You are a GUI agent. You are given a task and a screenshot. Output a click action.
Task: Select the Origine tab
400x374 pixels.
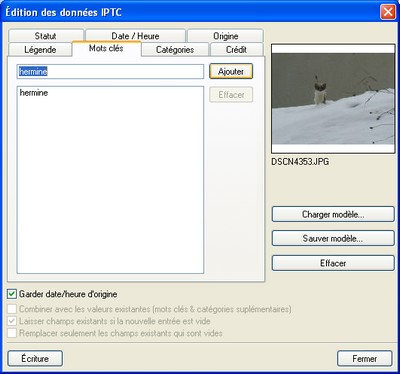click(x=225, y=36)
